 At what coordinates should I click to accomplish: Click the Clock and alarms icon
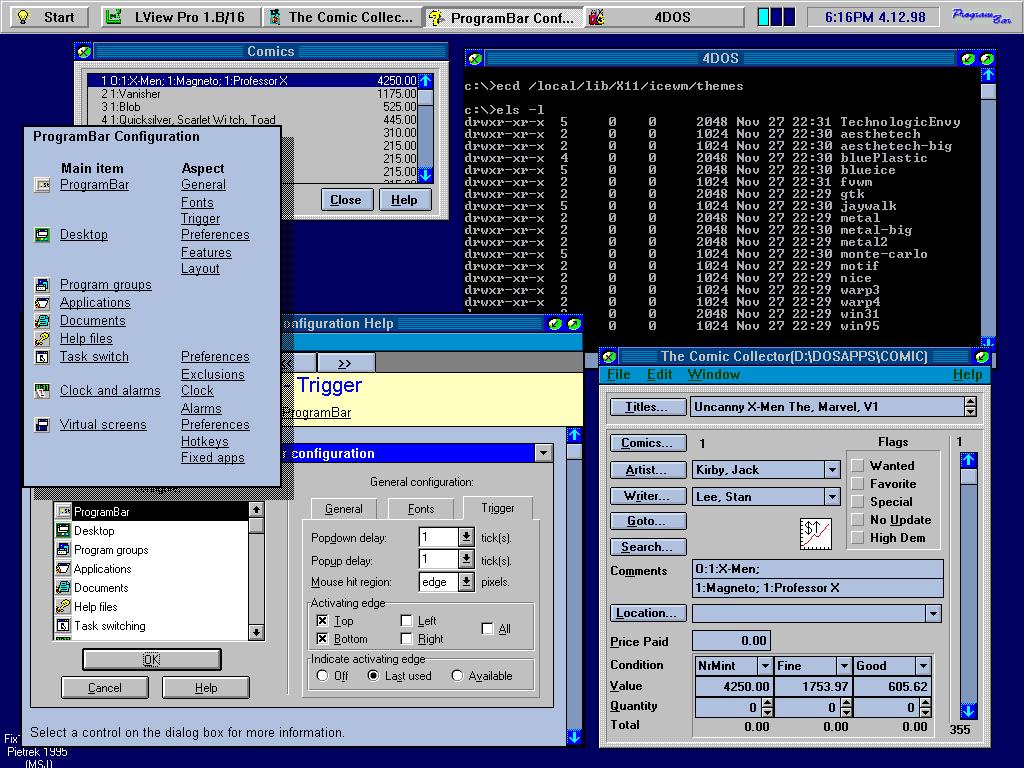[42, 391]
